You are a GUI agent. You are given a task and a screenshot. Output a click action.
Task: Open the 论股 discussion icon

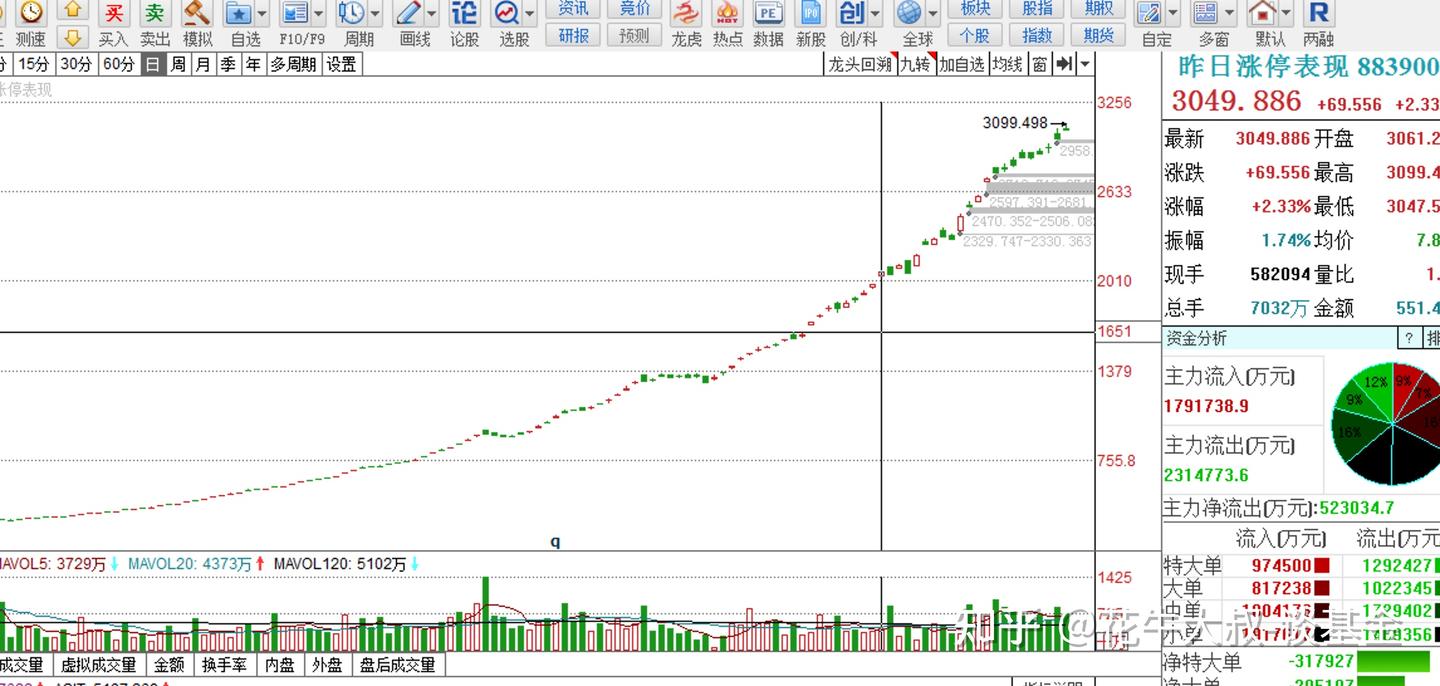pos(465,13)
